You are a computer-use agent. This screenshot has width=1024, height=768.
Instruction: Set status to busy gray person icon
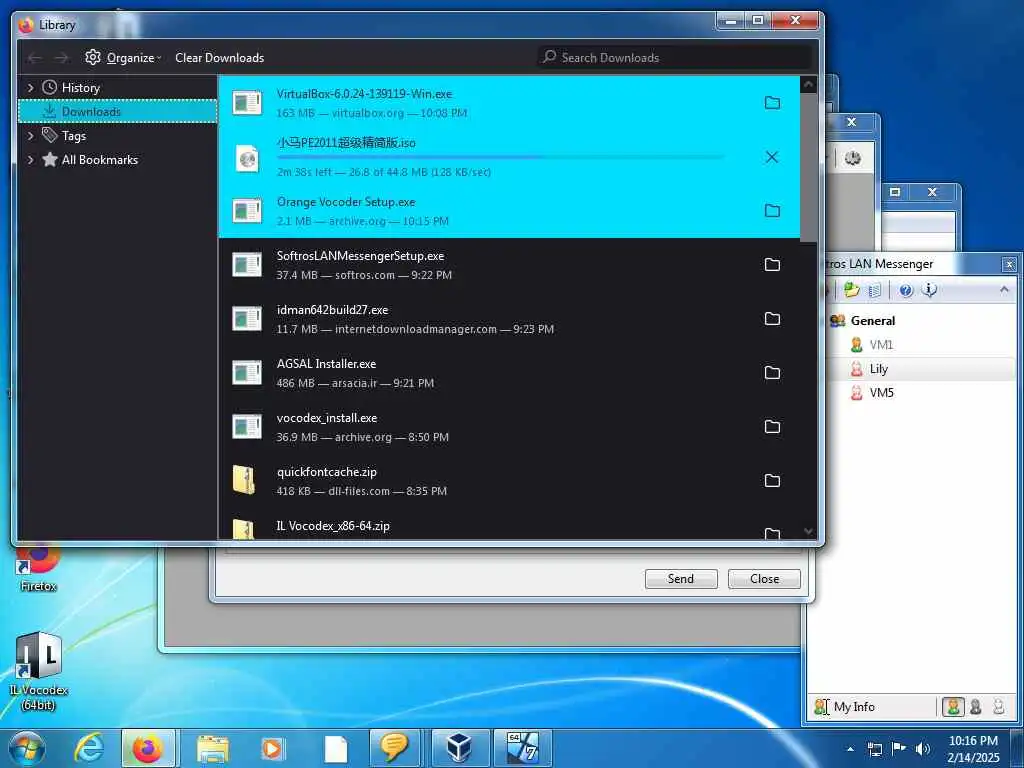tap(976, 707)
